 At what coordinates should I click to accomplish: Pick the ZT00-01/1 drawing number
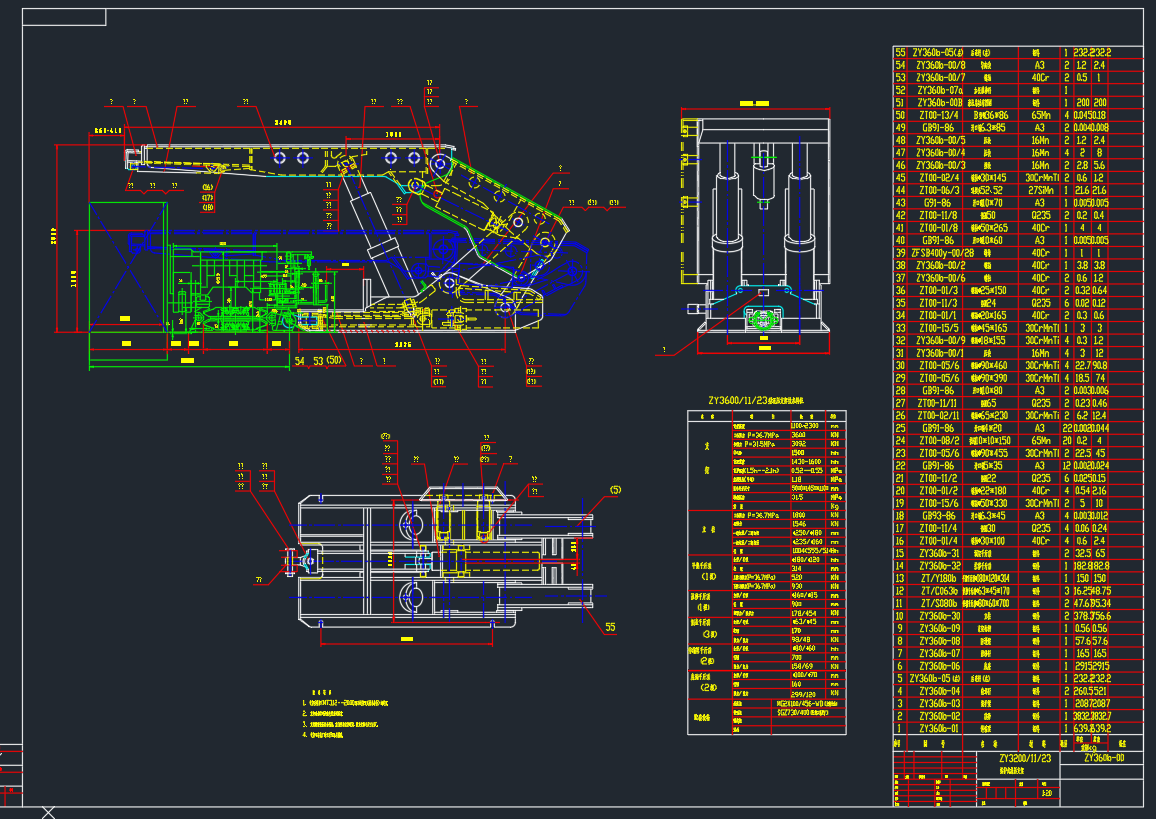click(939, 316)
